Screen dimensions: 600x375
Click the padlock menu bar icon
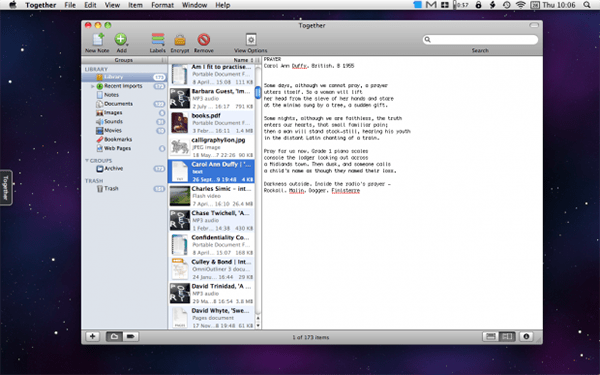point(478,5)
